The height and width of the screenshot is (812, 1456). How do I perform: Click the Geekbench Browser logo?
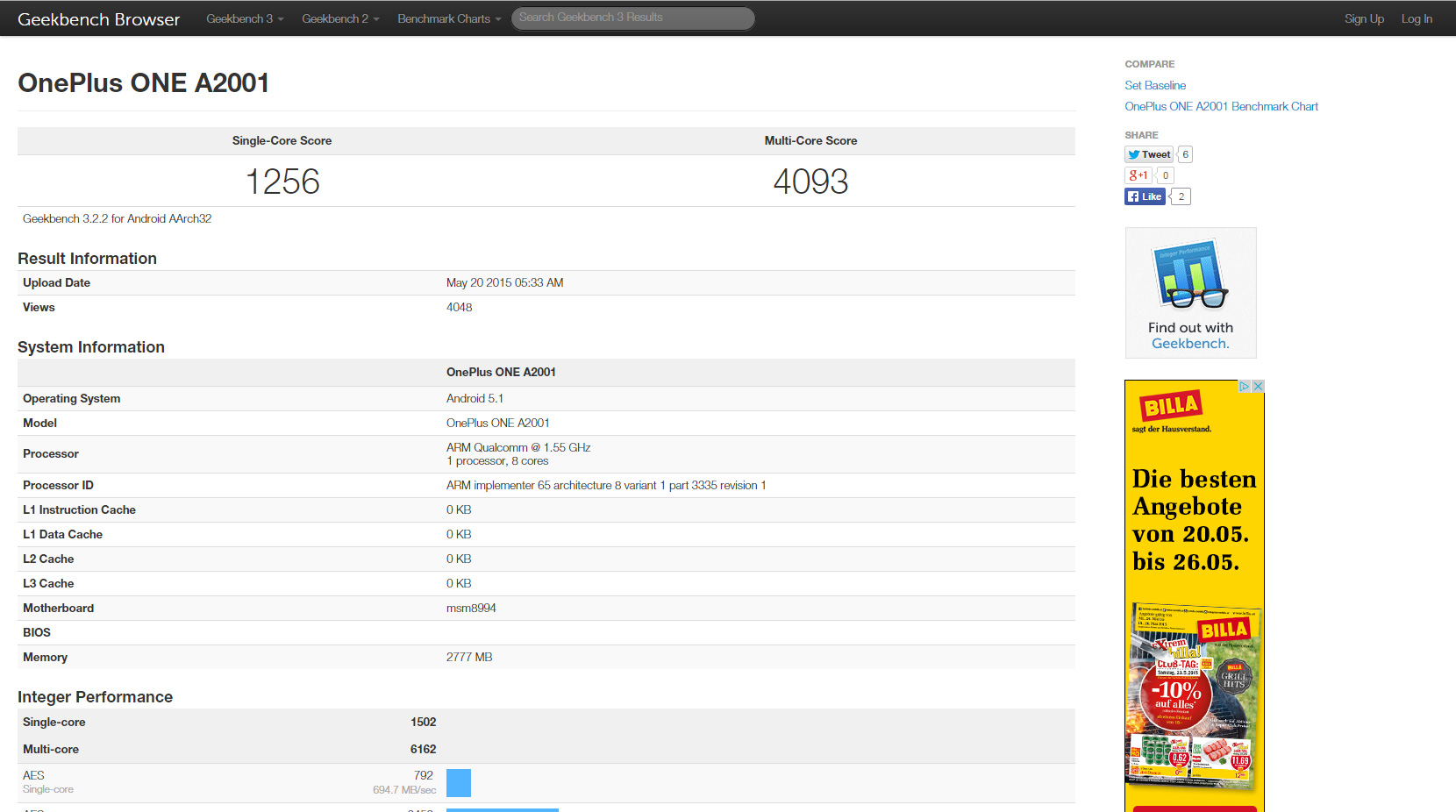tap(98, 19)
